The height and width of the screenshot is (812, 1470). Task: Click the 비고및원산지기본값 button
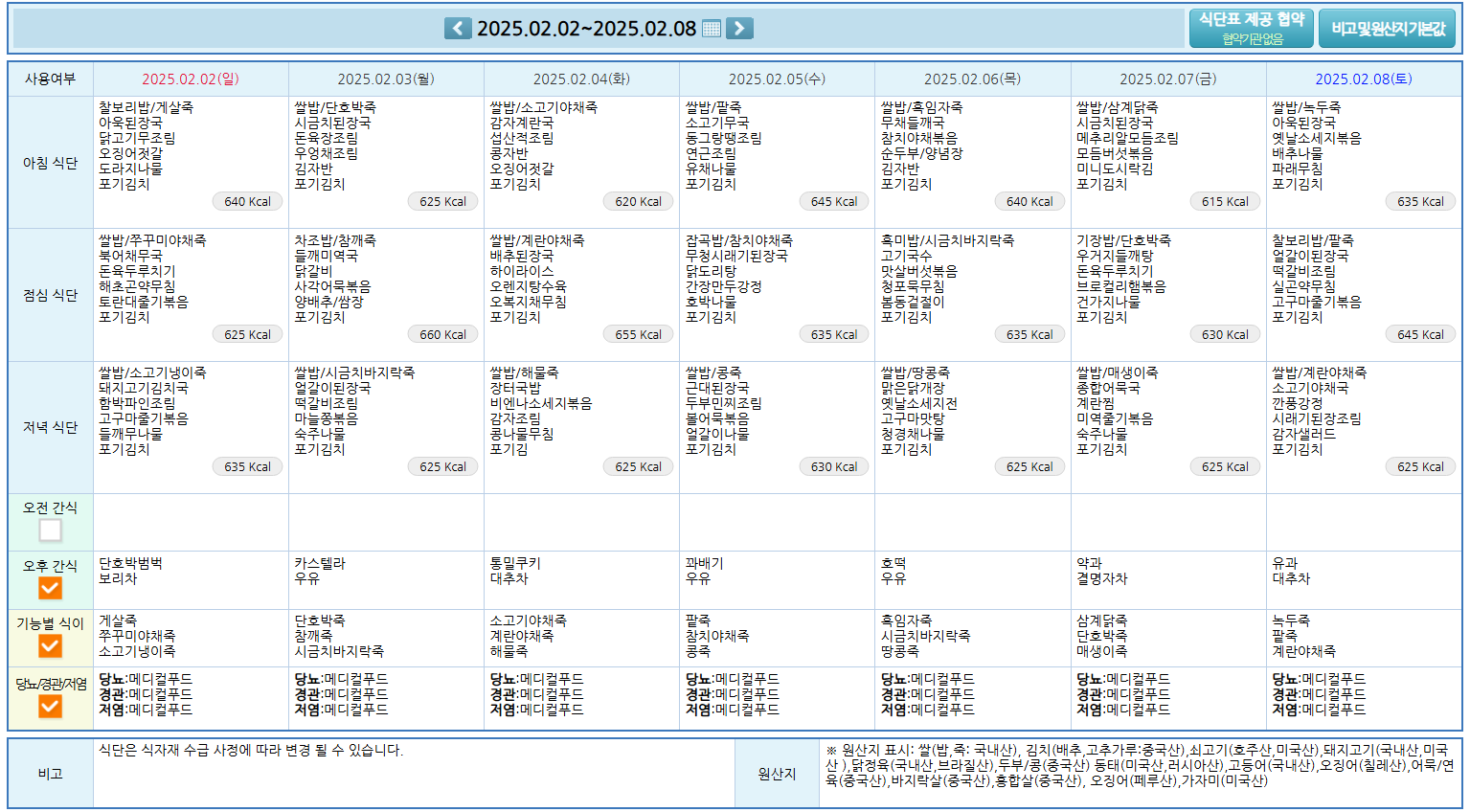1387,29
